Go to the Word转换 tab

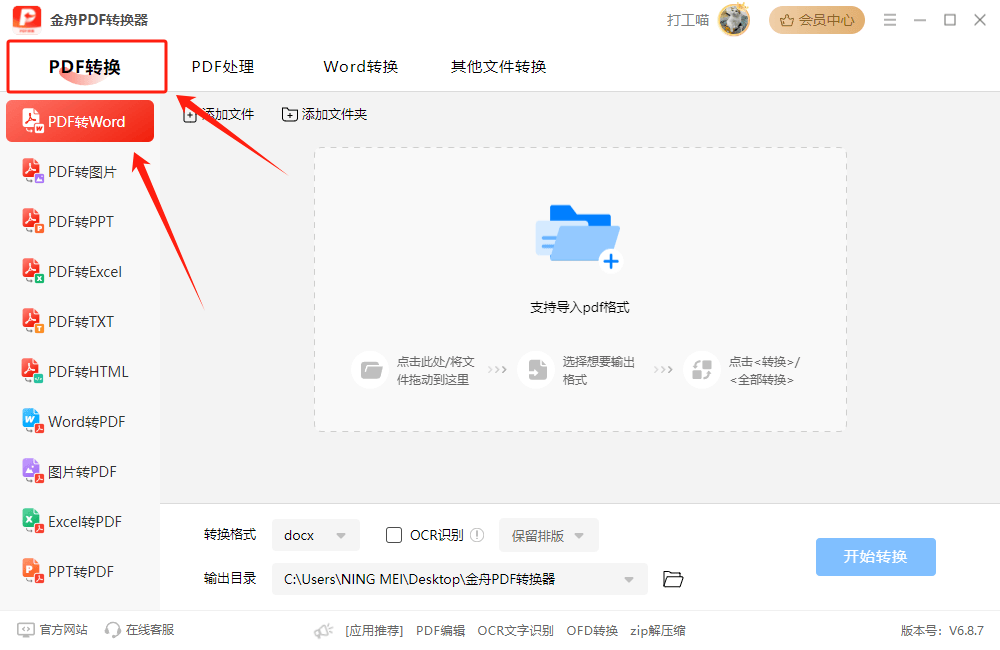361,67
